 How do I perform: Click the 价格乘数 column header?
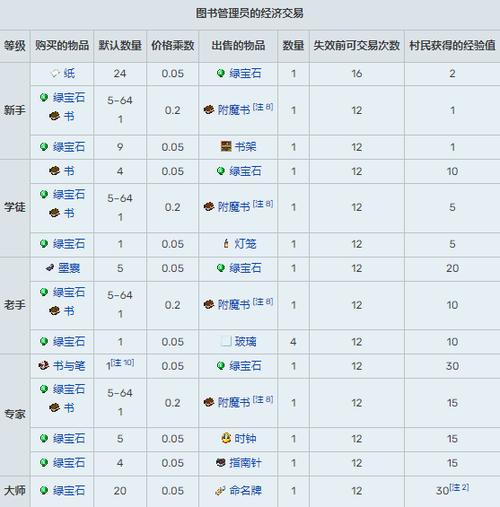coord(173,45)
